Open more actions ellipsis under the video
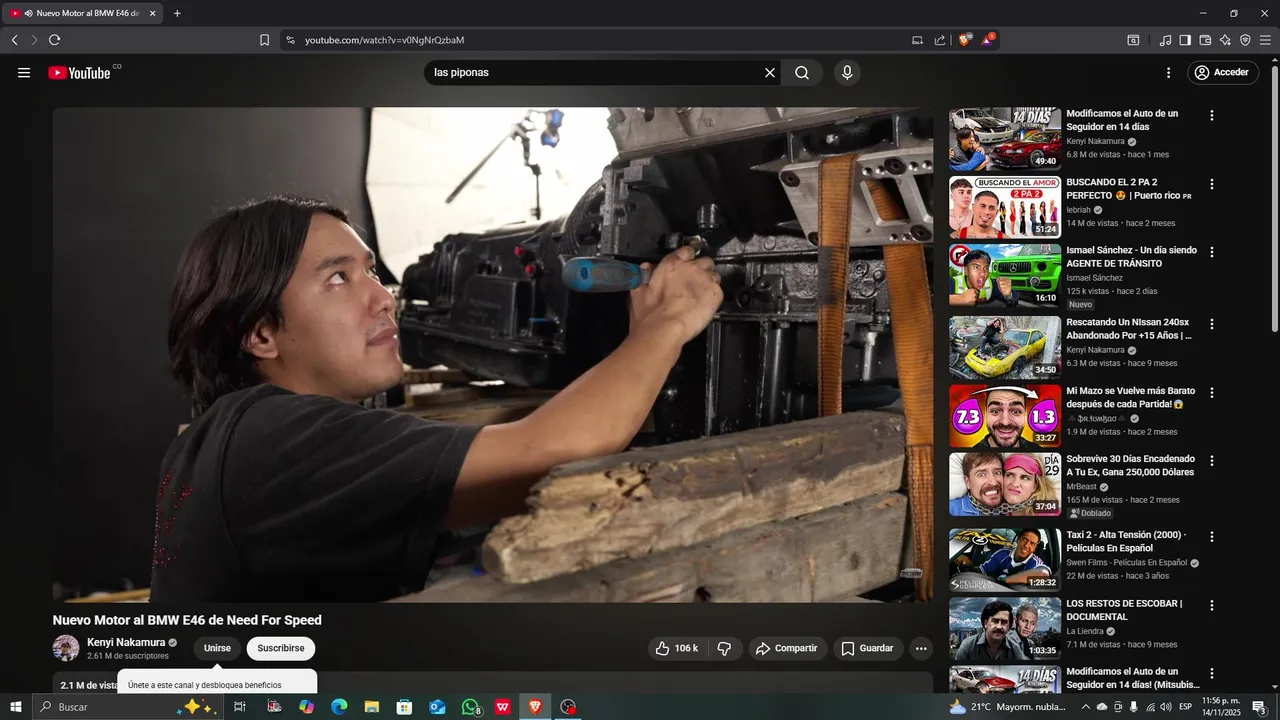The image size is (1280, 720). pos(921,649)
